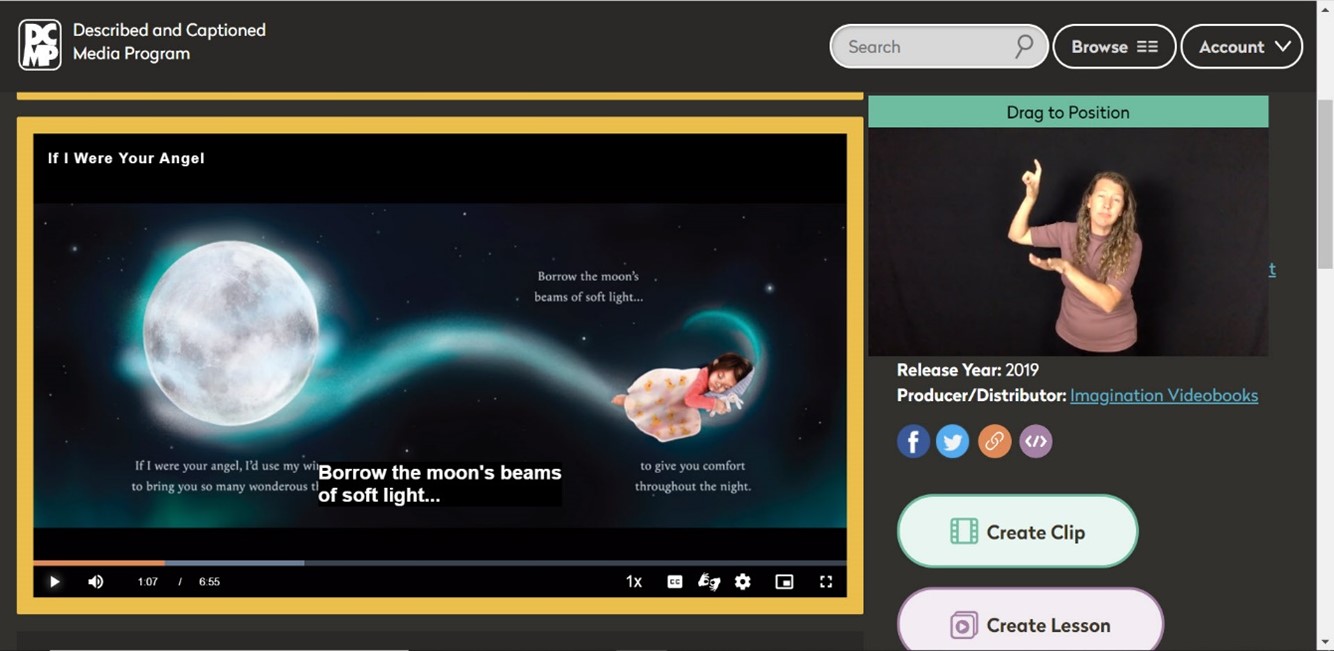Open the embed code icon
This screenshot has height=651, width=1334.
point(1035,441)
